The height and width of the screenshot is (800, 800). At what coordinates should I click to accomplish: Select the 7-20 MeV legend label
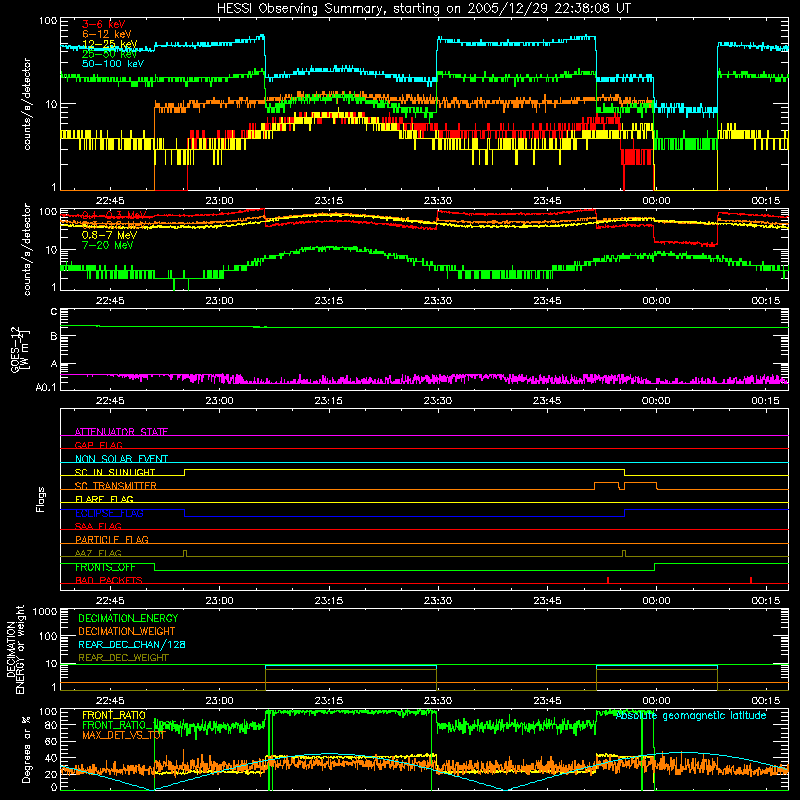click(x=107, y=245)
